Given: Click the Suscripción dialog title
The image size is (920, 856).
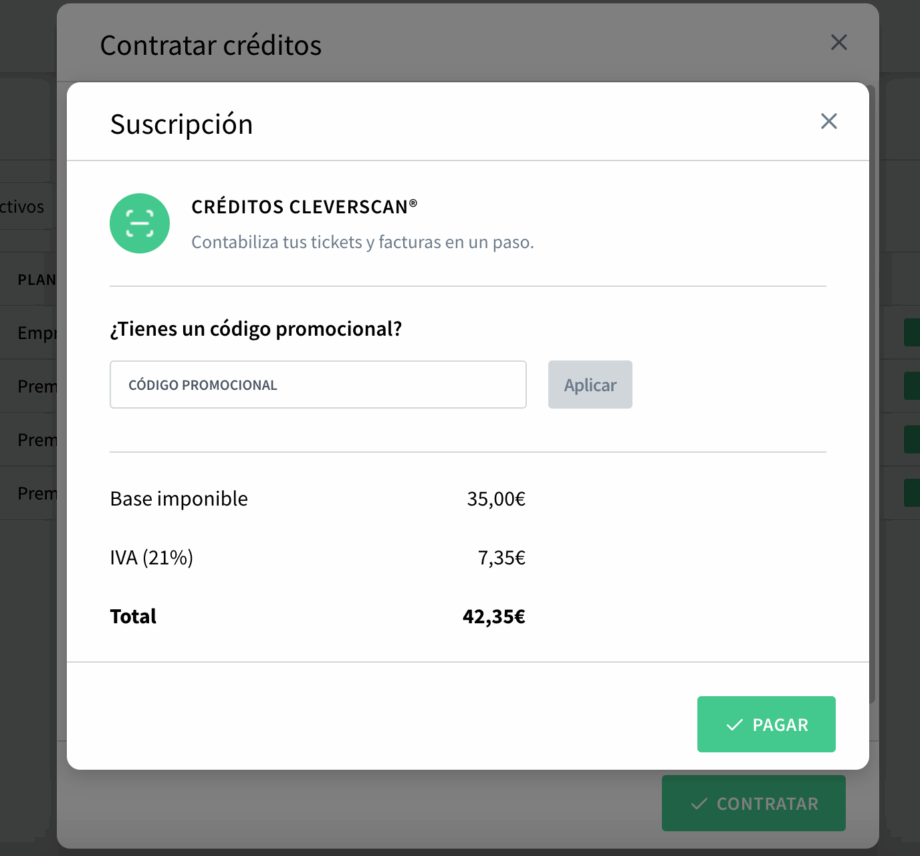Looking at the screenshot, I should [181, 124].
